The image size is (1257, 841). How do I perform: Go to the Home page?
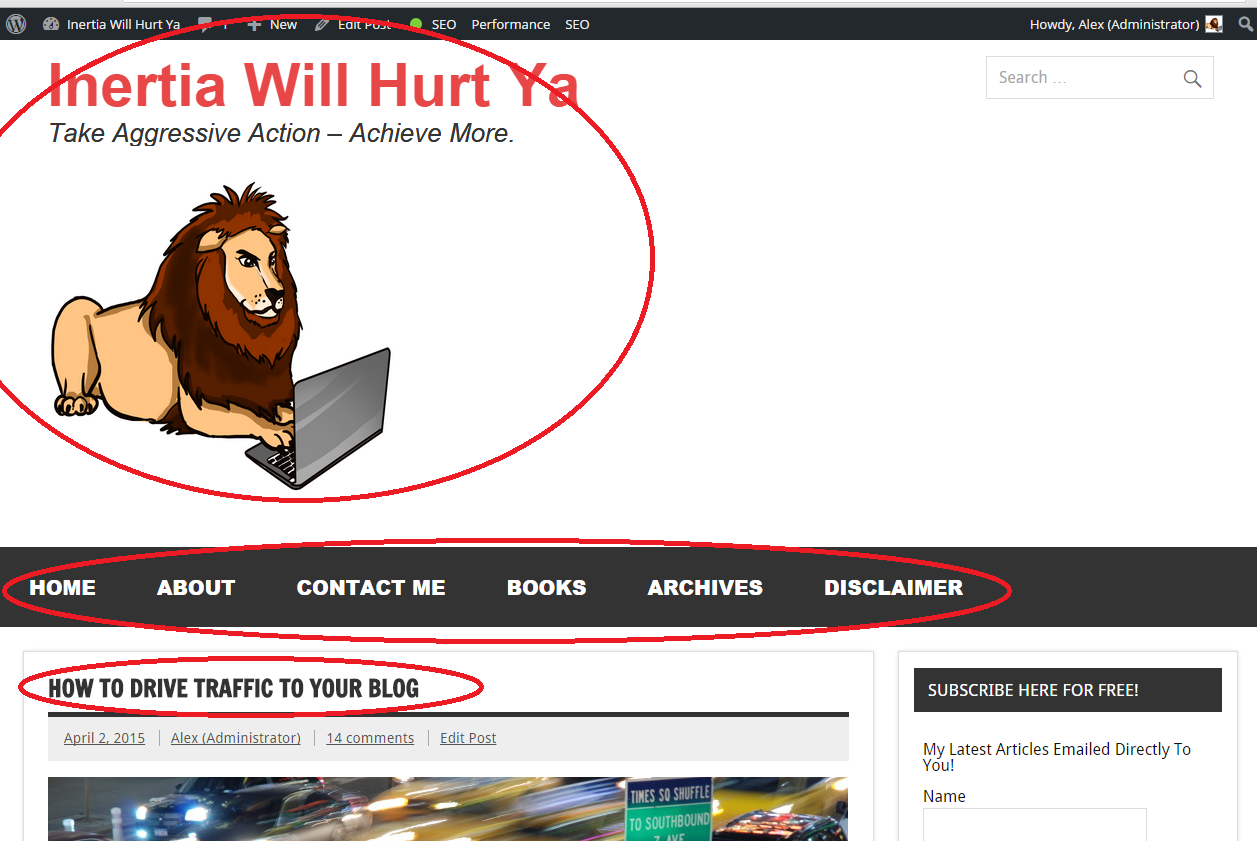(62, 588)
